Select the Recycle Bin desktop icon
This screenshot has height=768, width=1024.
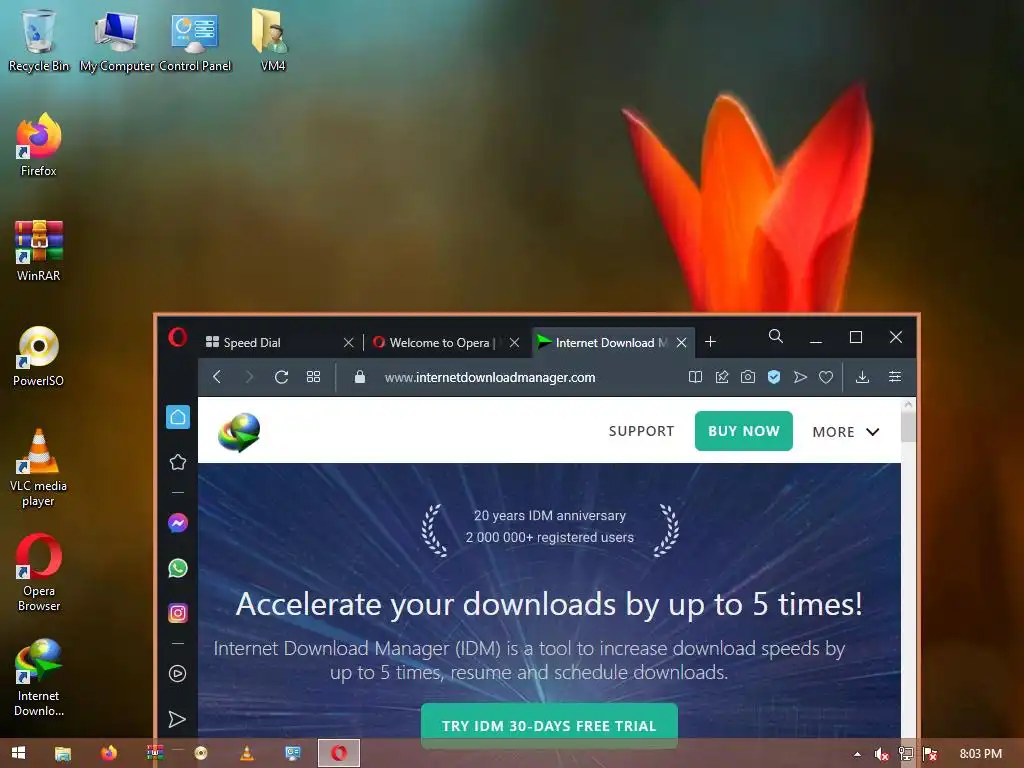[39, 40]
